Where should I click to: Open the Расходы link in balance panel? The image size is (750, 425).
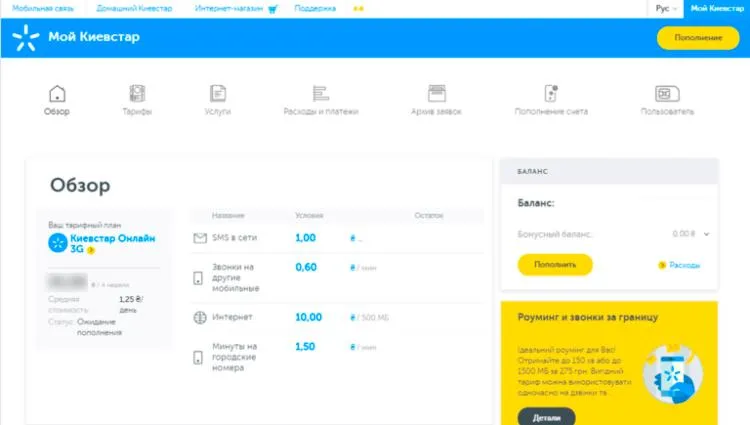[684, 265]
